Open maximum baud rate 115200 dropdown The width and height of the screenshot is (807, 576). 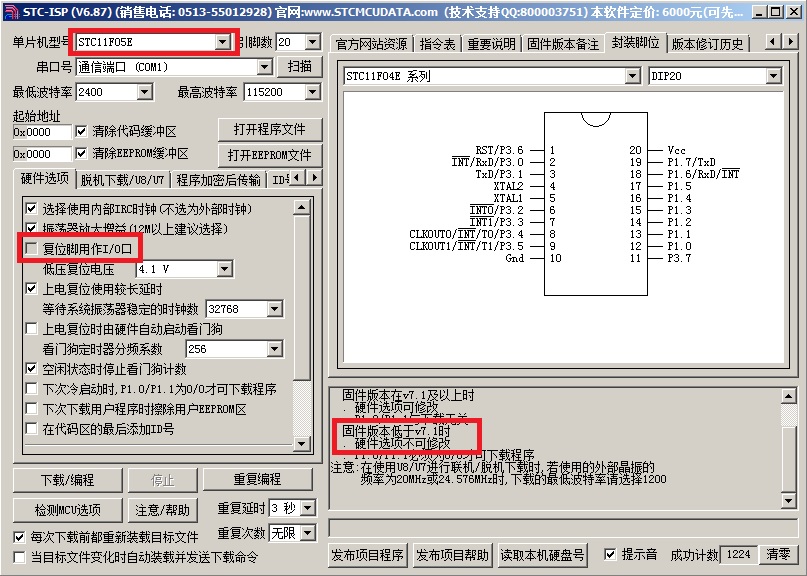pos(312,92)
